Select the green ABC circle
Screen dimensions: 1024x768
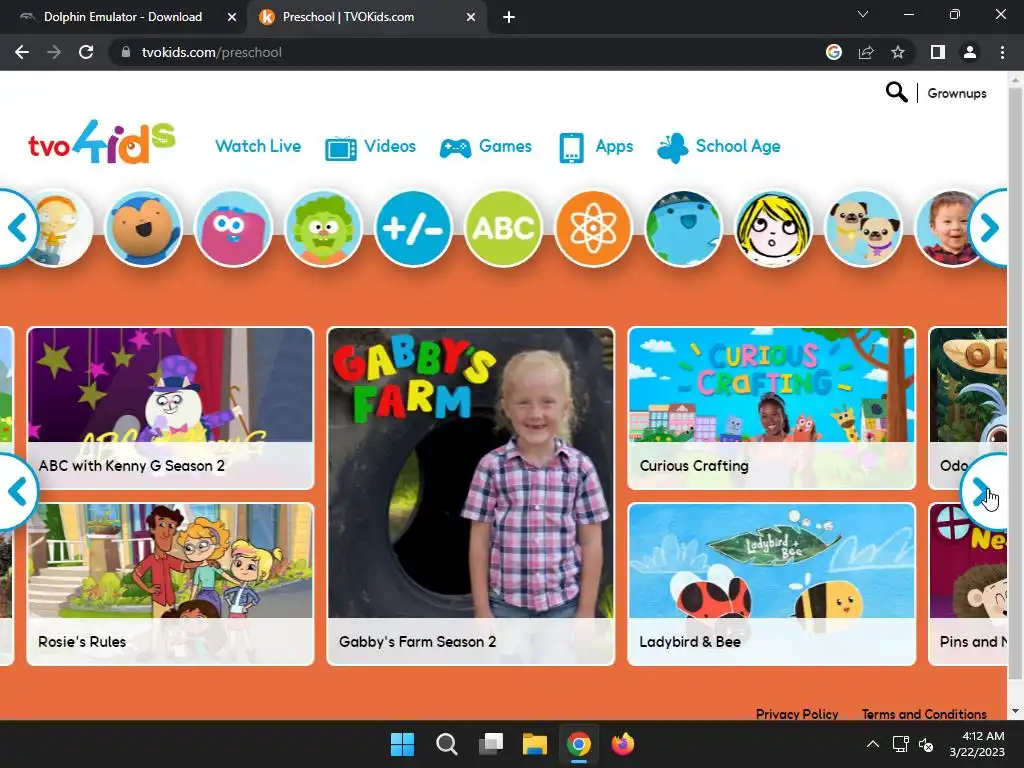click(x=503, y=229)
